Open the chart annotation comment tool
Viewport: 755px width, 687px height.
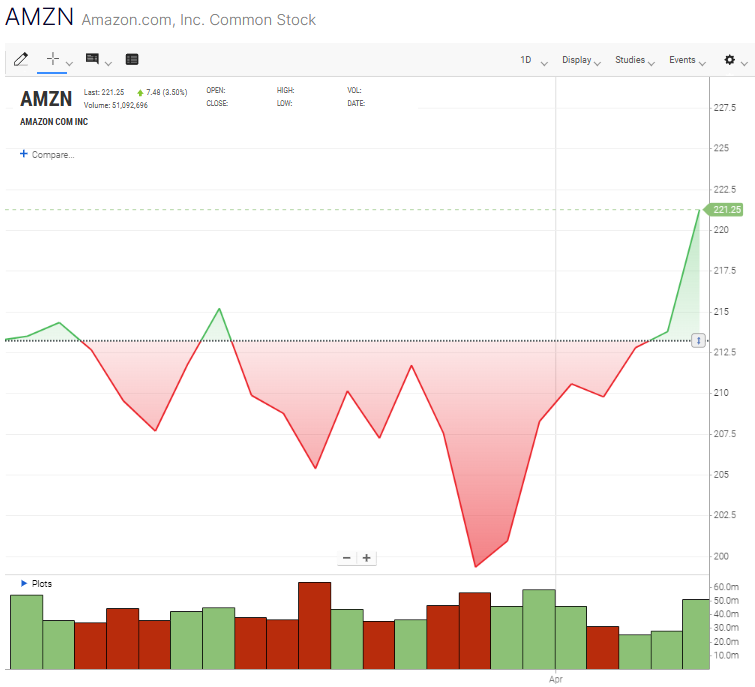tap(93, 60)
